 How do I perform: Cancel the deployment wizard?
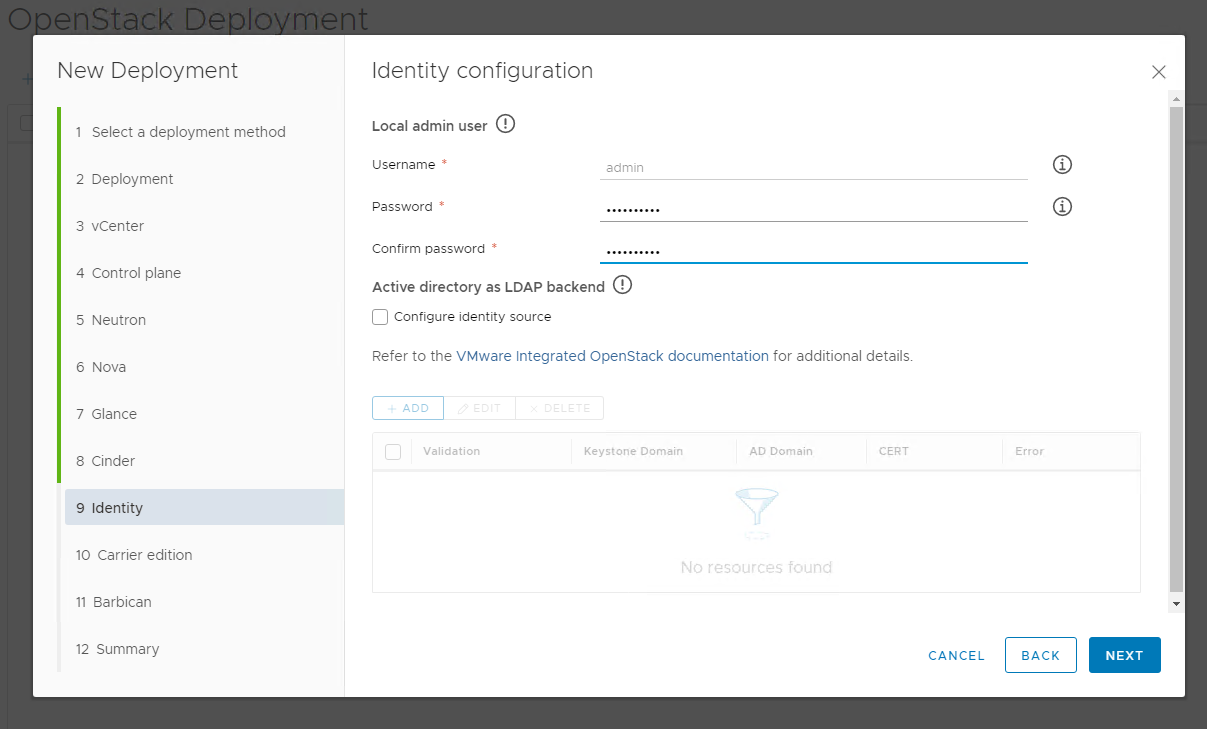[956, 656]
